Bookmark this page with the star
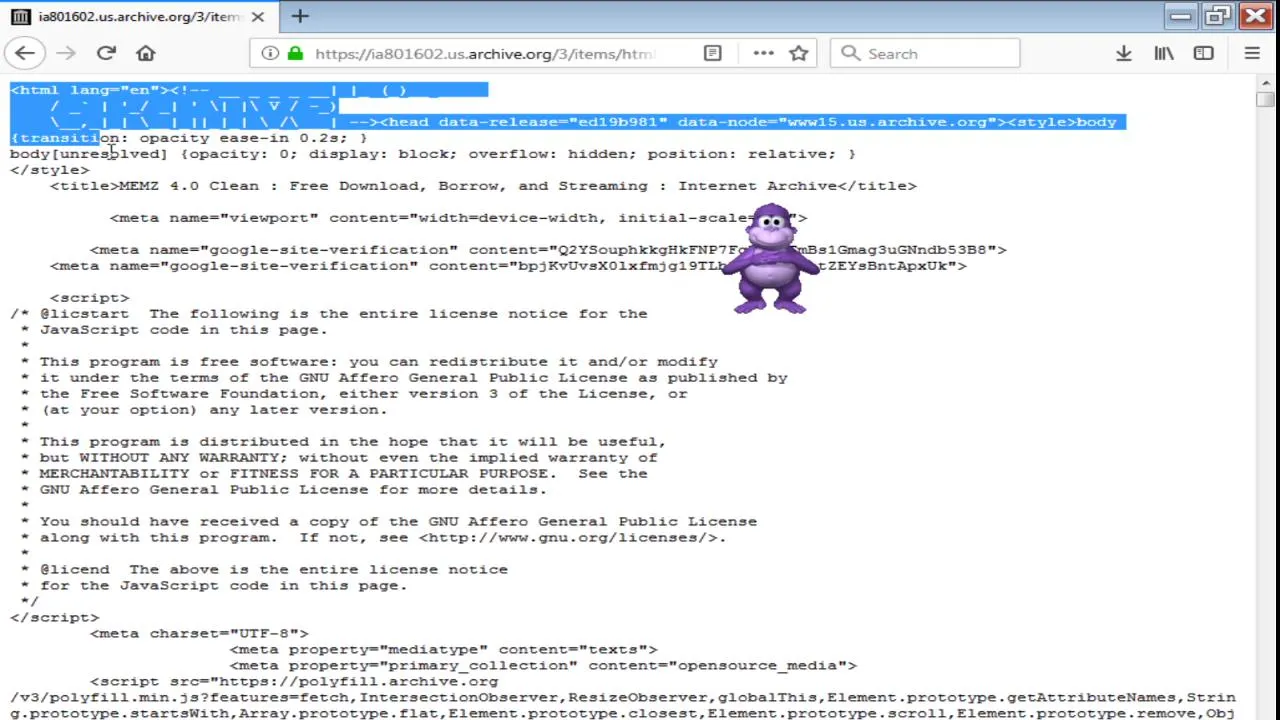 pos(798,53)
